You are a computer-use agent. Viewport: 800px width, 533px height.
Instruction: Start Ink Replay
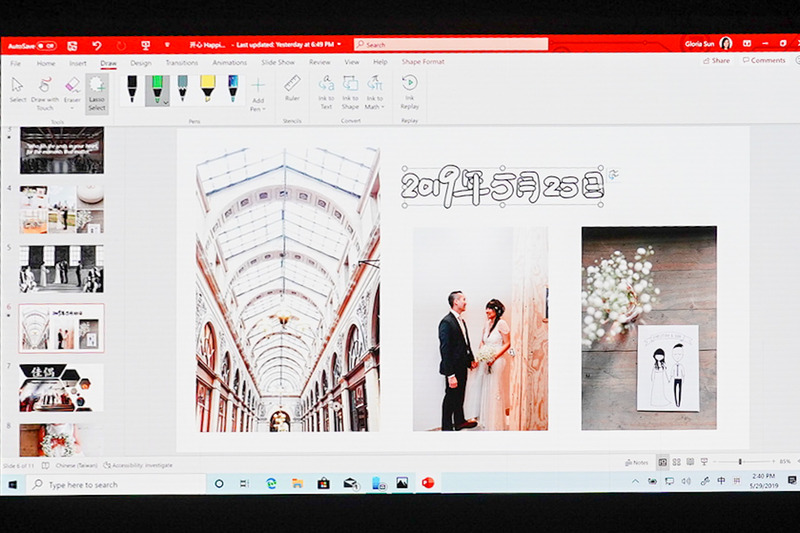409,92
